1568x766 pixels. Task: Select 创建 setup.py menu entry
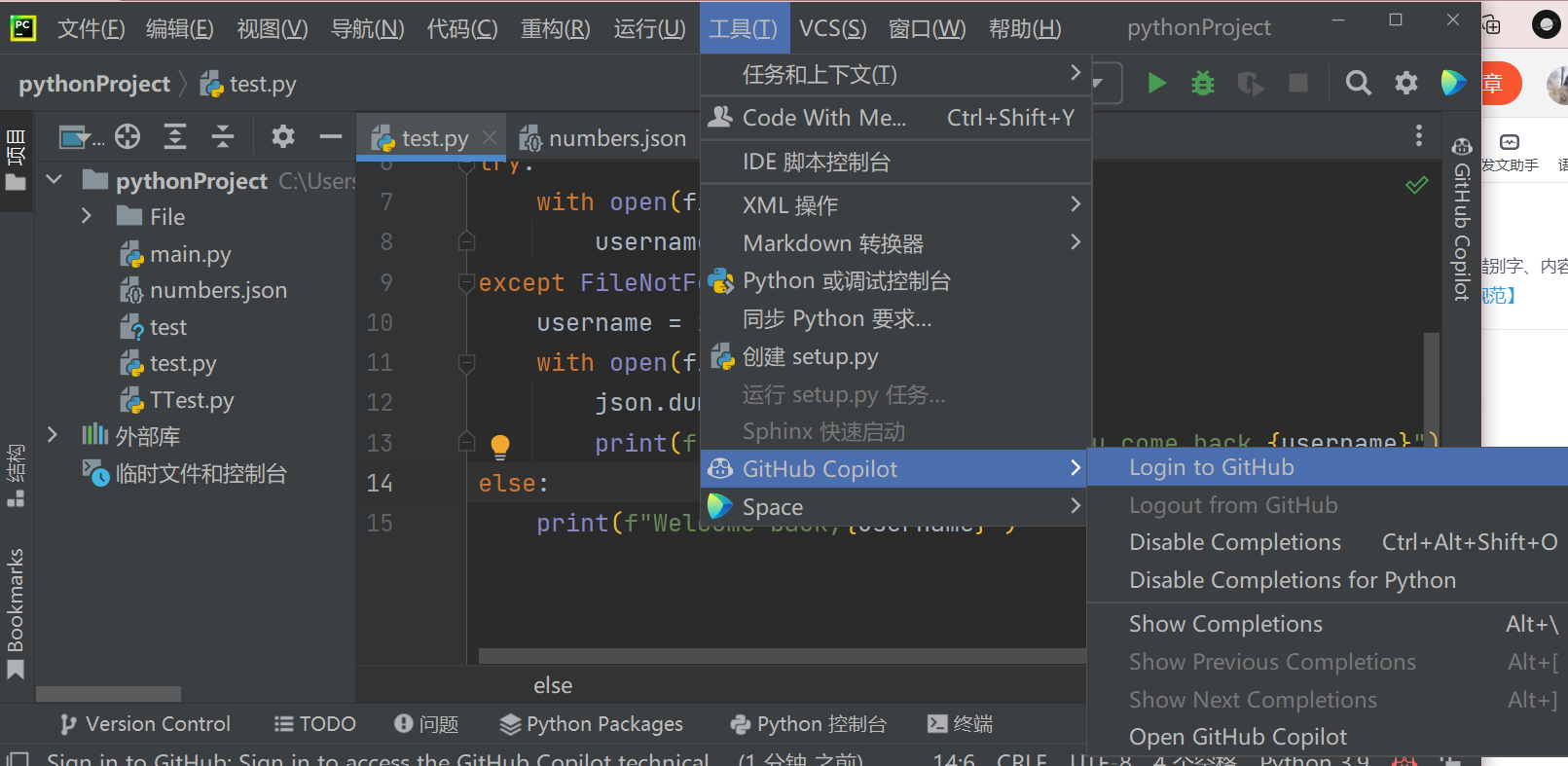click(x=895, y=356)
